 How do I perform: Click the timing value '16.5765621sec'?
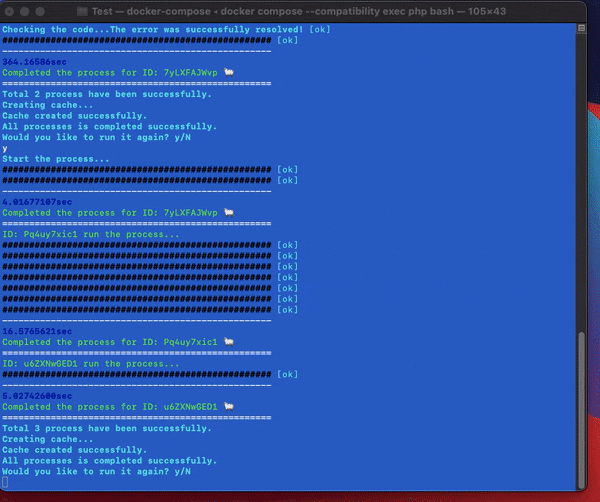[x=37, y=331]
